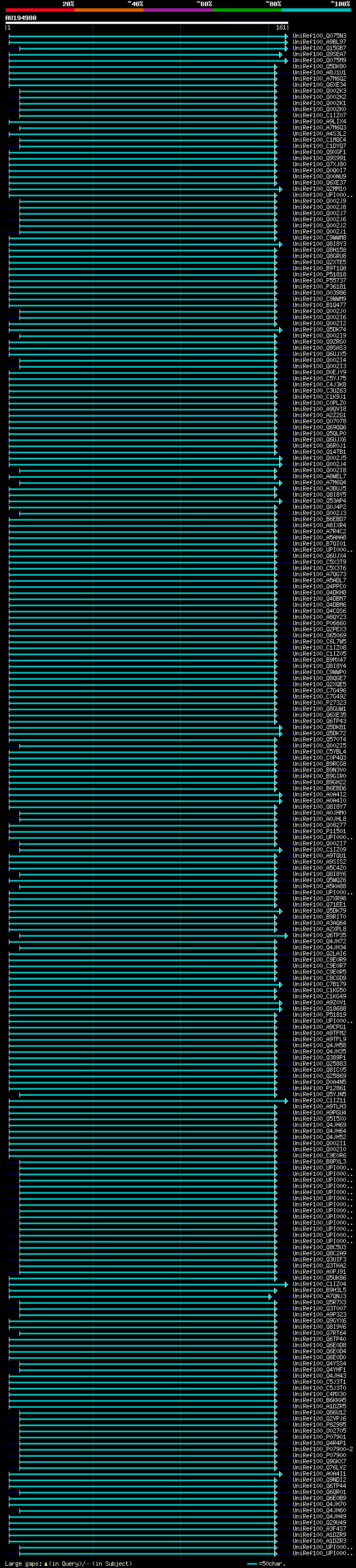The width and height of the screenshot is (356, 1568).
Task: Select the UniRef100_Q00NU9 label
Action: tap(319, 176)
